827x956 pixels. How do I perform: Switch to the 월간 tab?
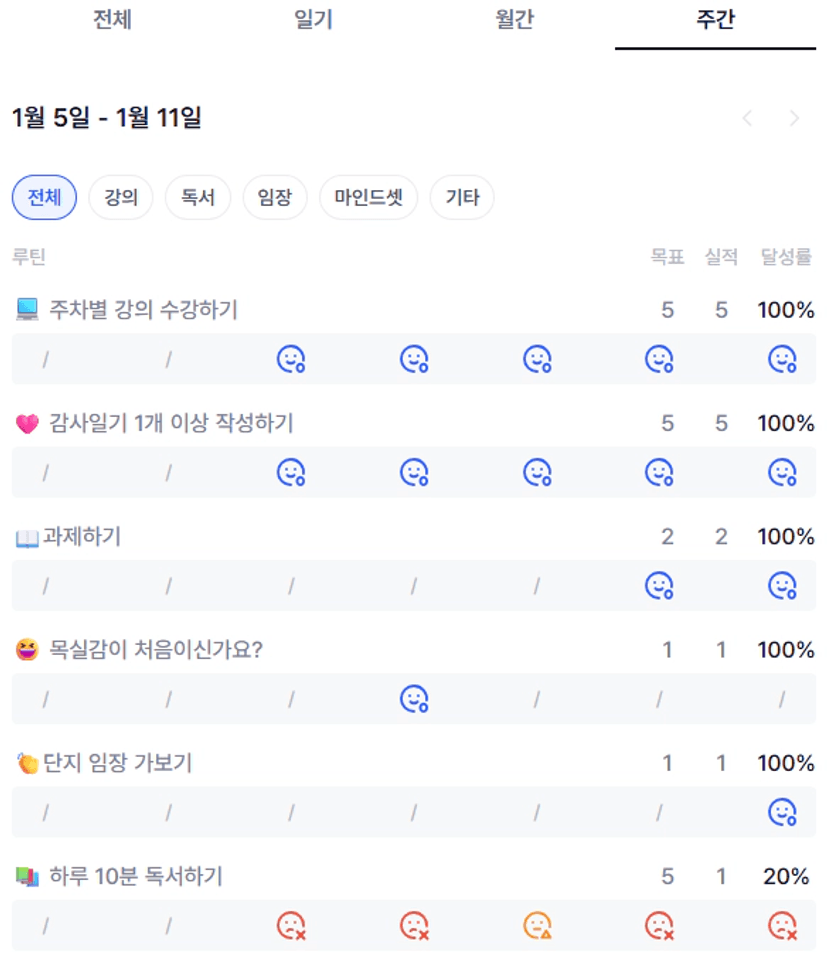(x=515, y=21)
